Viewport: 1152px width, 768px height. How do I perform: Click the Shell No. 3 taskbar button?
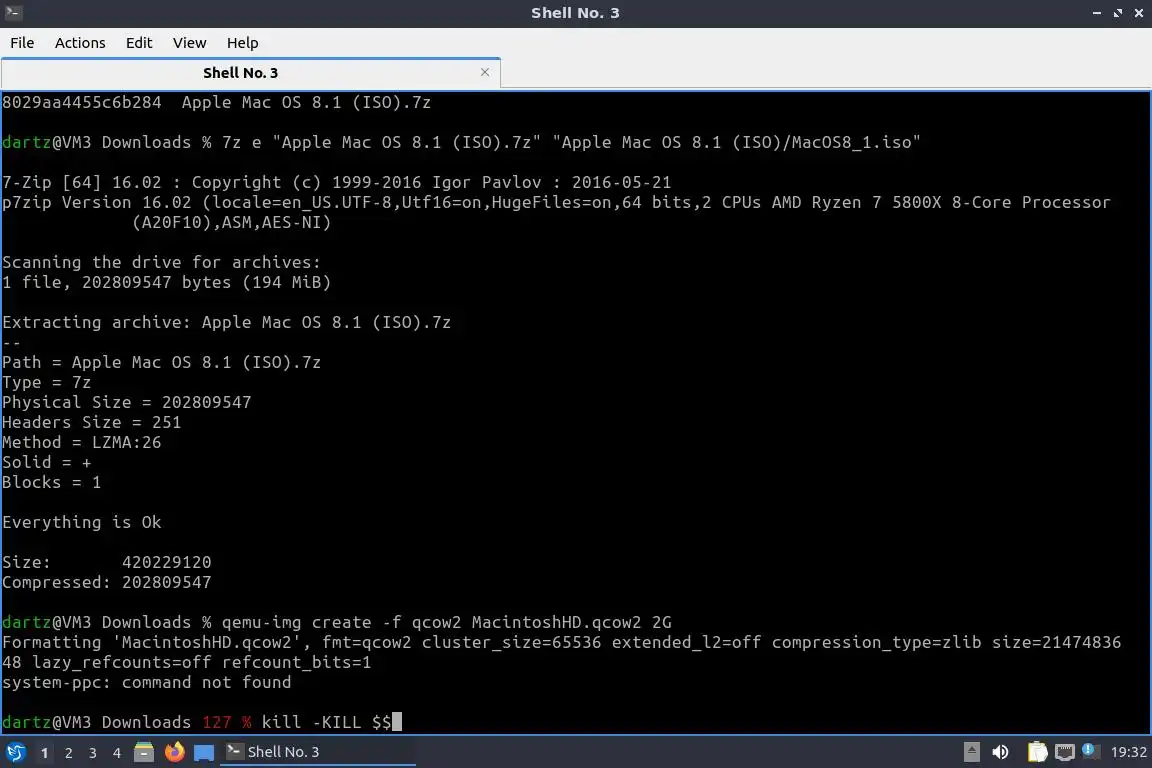(317, 752)
